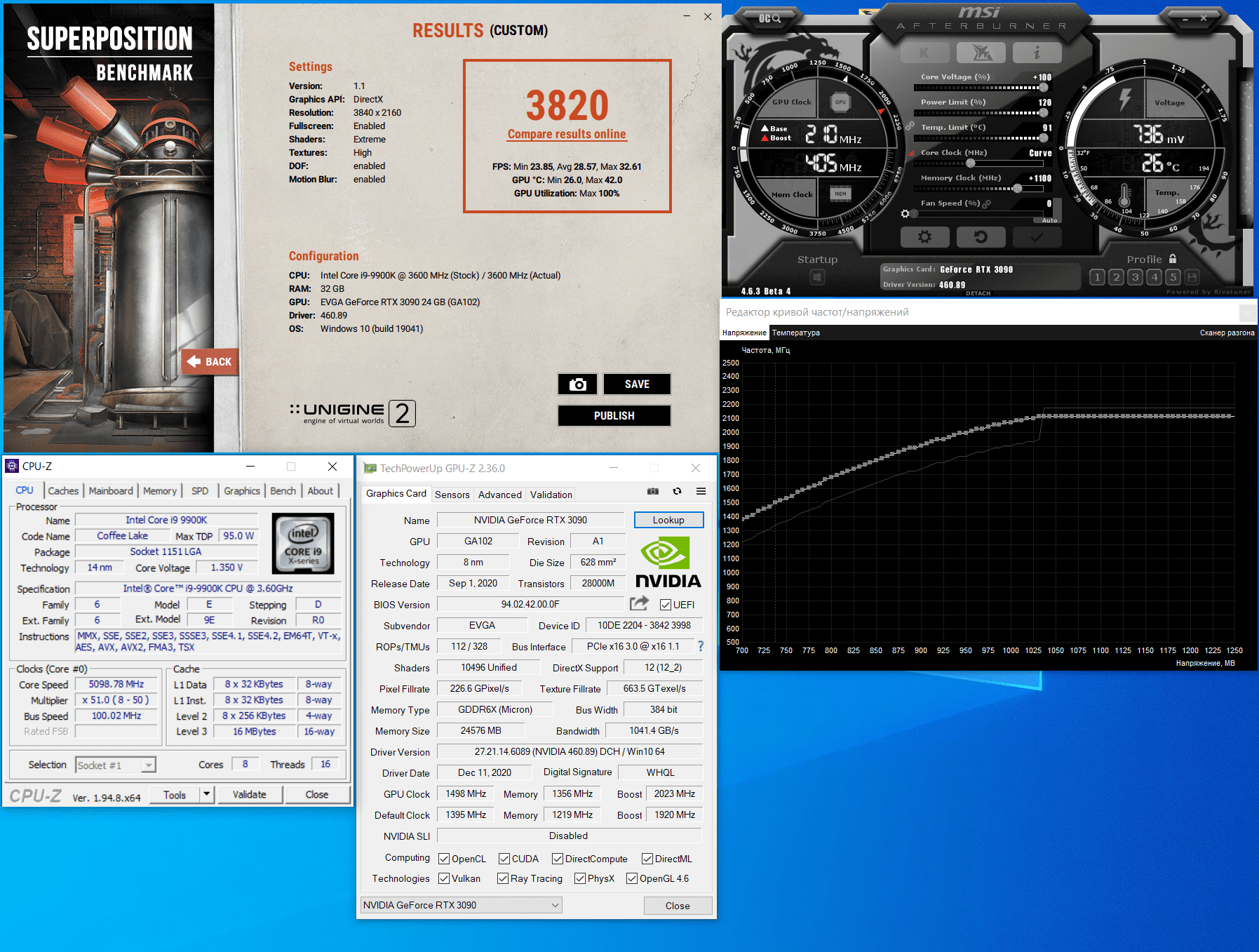
Task: Open Compare results online link
Action: pos(567,134)
